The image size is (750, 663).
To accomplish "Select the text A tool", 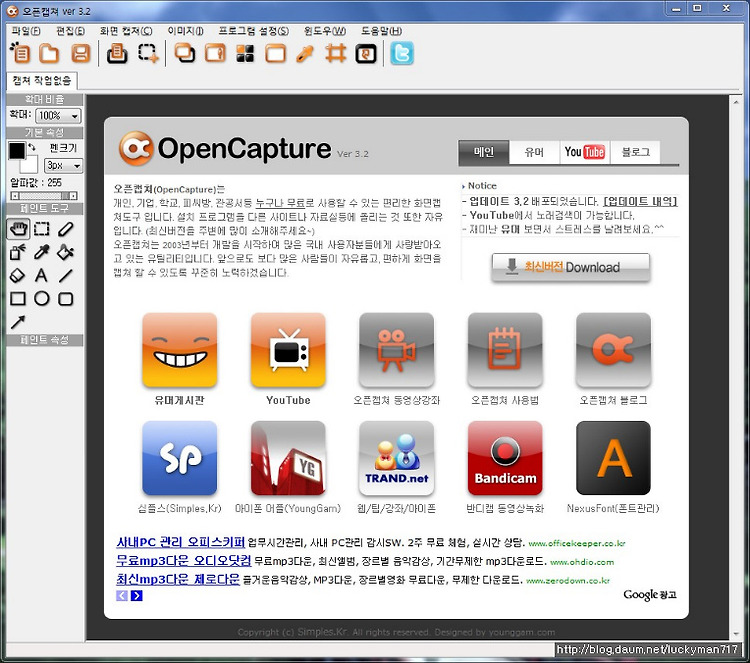I will [42, 276].
